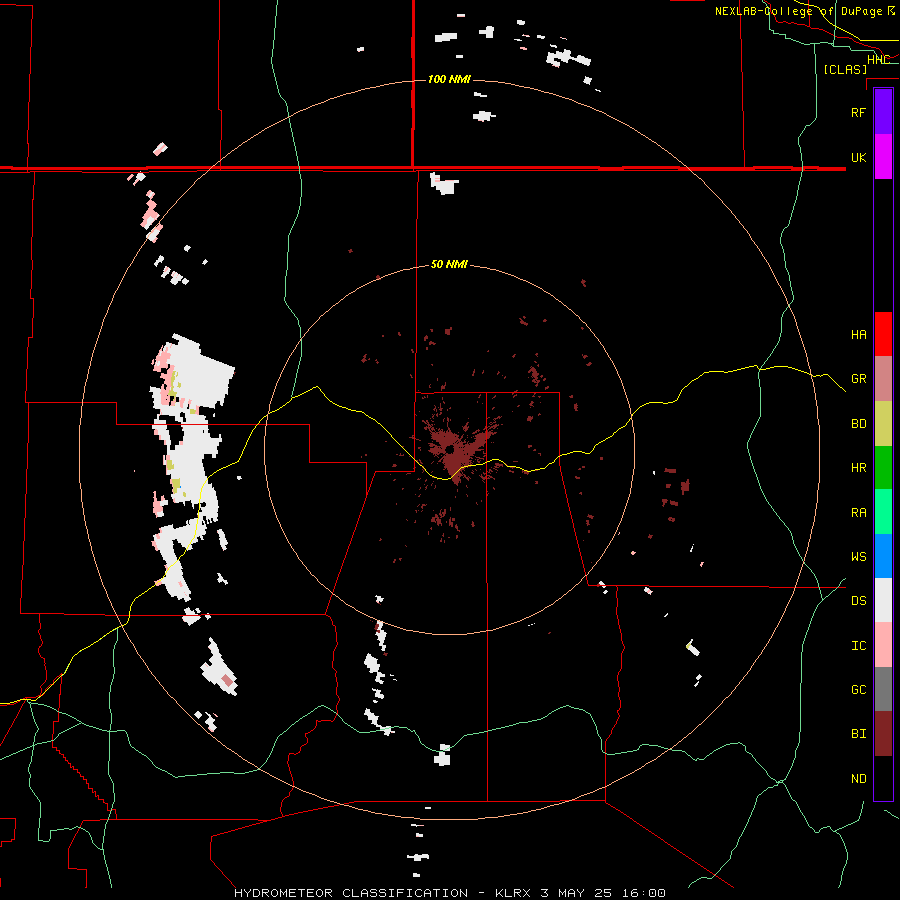
Task: Click the 100 NMI range ring label
Action: pyautogui.click(x=449, y=79)
